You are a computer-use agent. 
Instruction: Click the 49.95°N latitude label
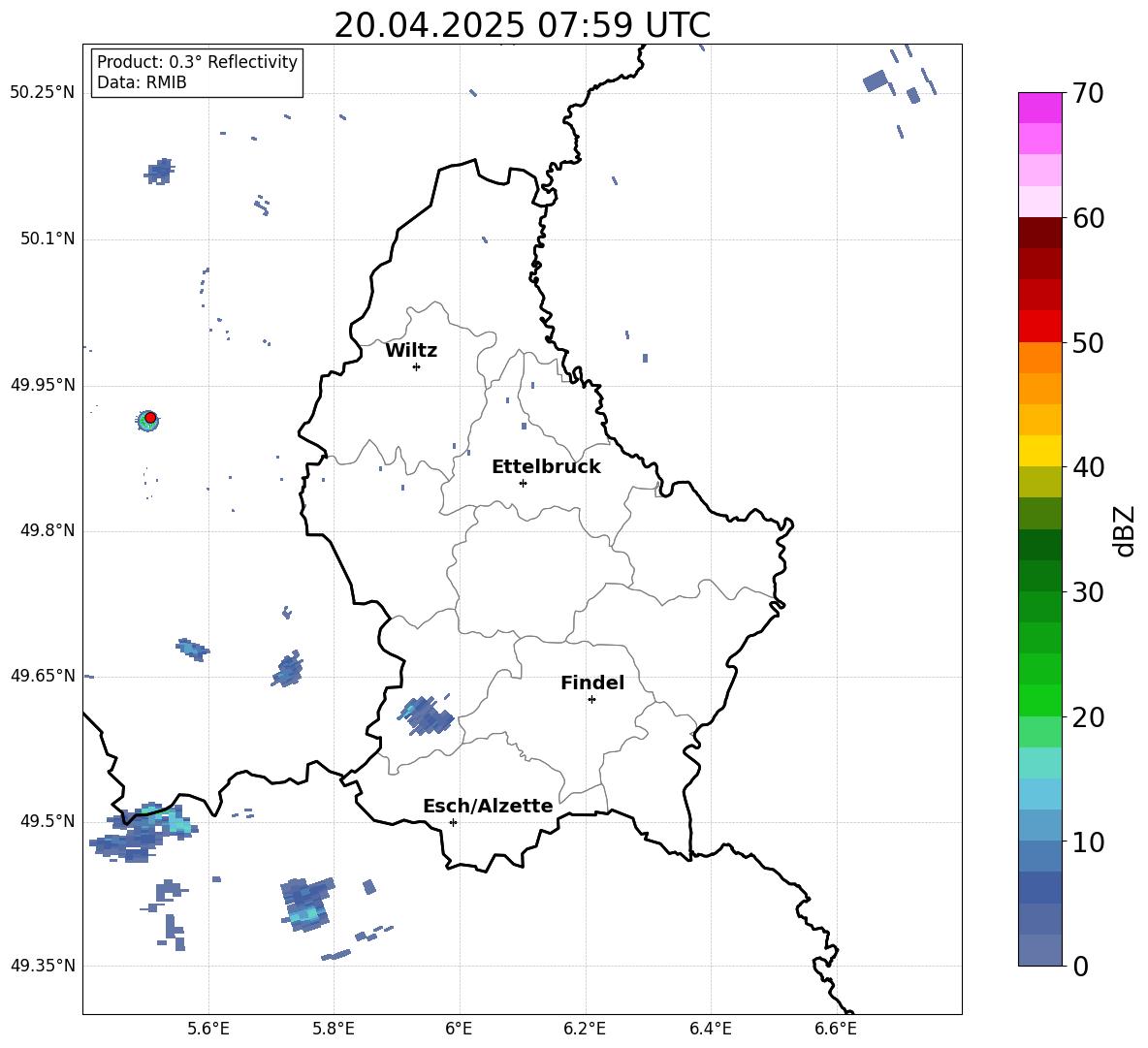coord(43,385)
